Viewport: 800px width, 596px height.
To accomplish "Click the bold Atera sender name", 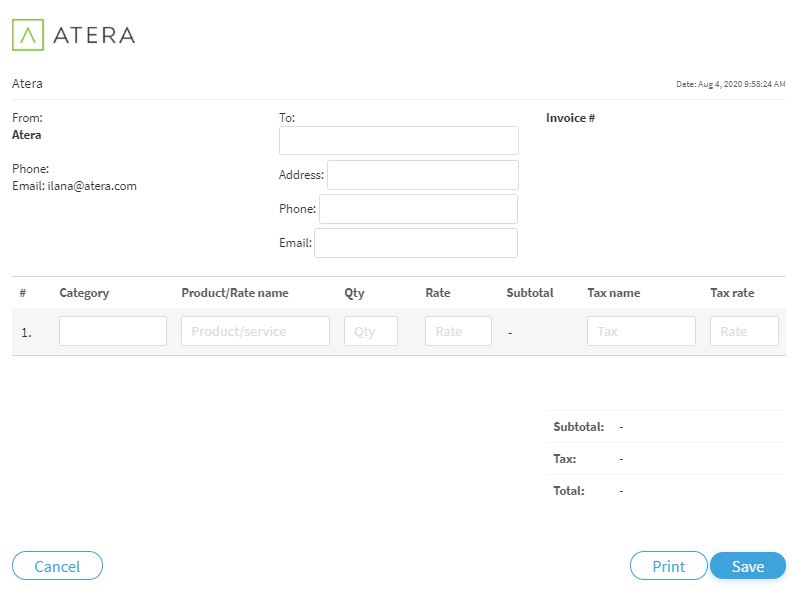I will point(27,135).
